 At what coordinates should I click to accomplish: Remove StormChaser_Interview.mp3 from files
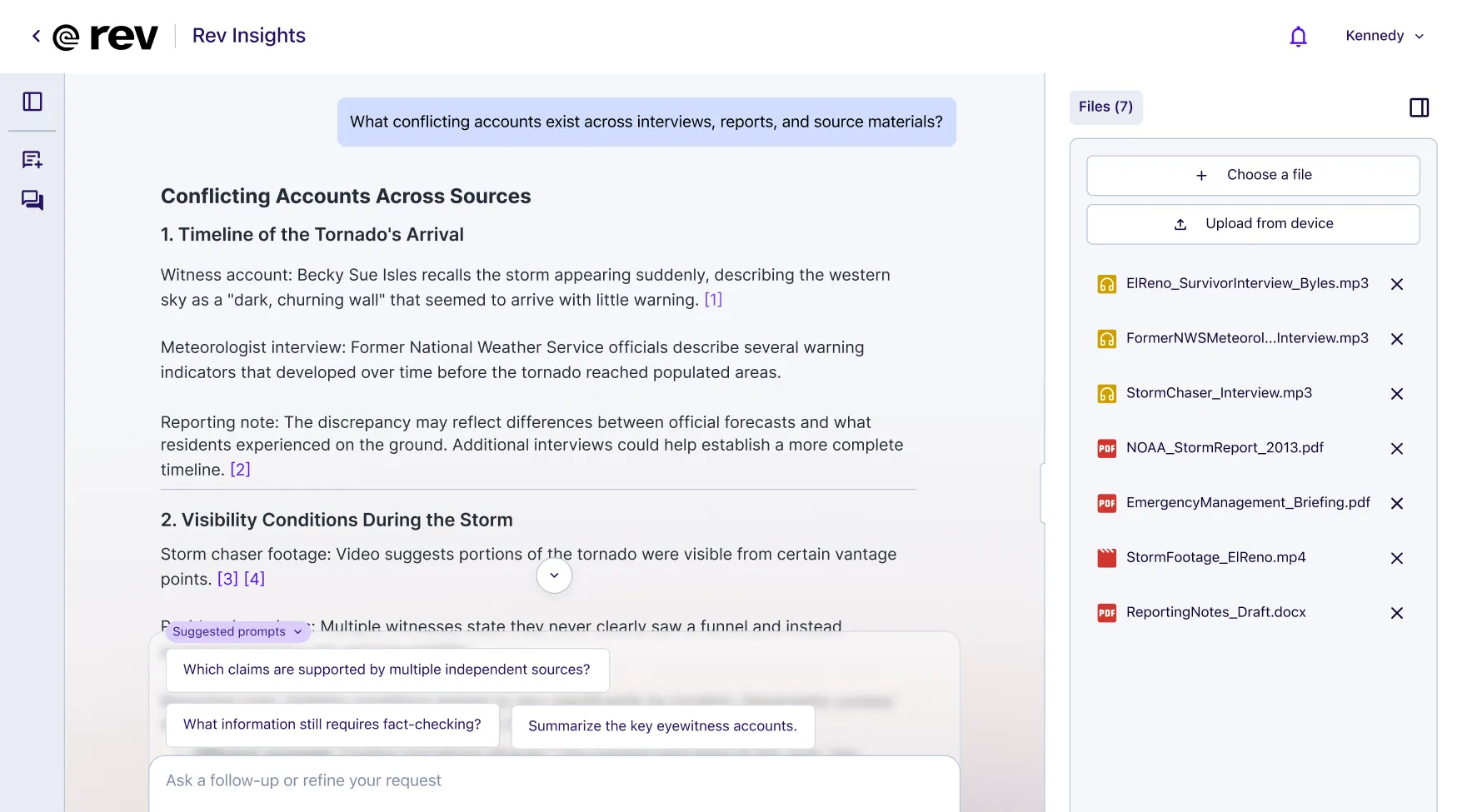1397,394
